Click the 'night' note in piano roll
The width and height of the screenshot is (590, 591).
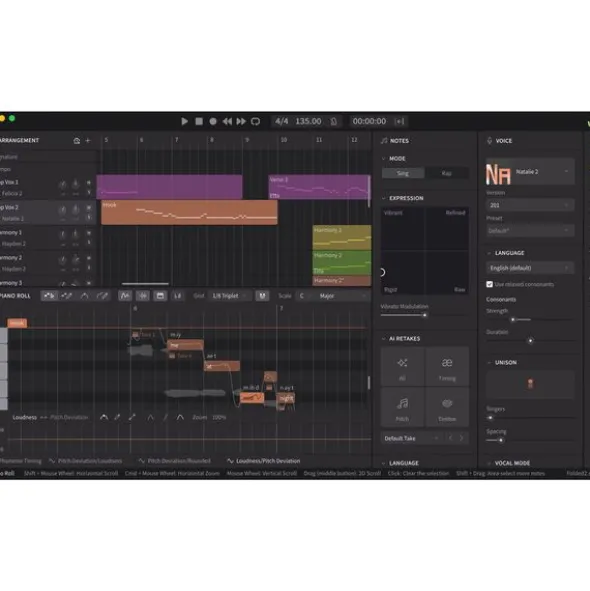tap(286, 398)
